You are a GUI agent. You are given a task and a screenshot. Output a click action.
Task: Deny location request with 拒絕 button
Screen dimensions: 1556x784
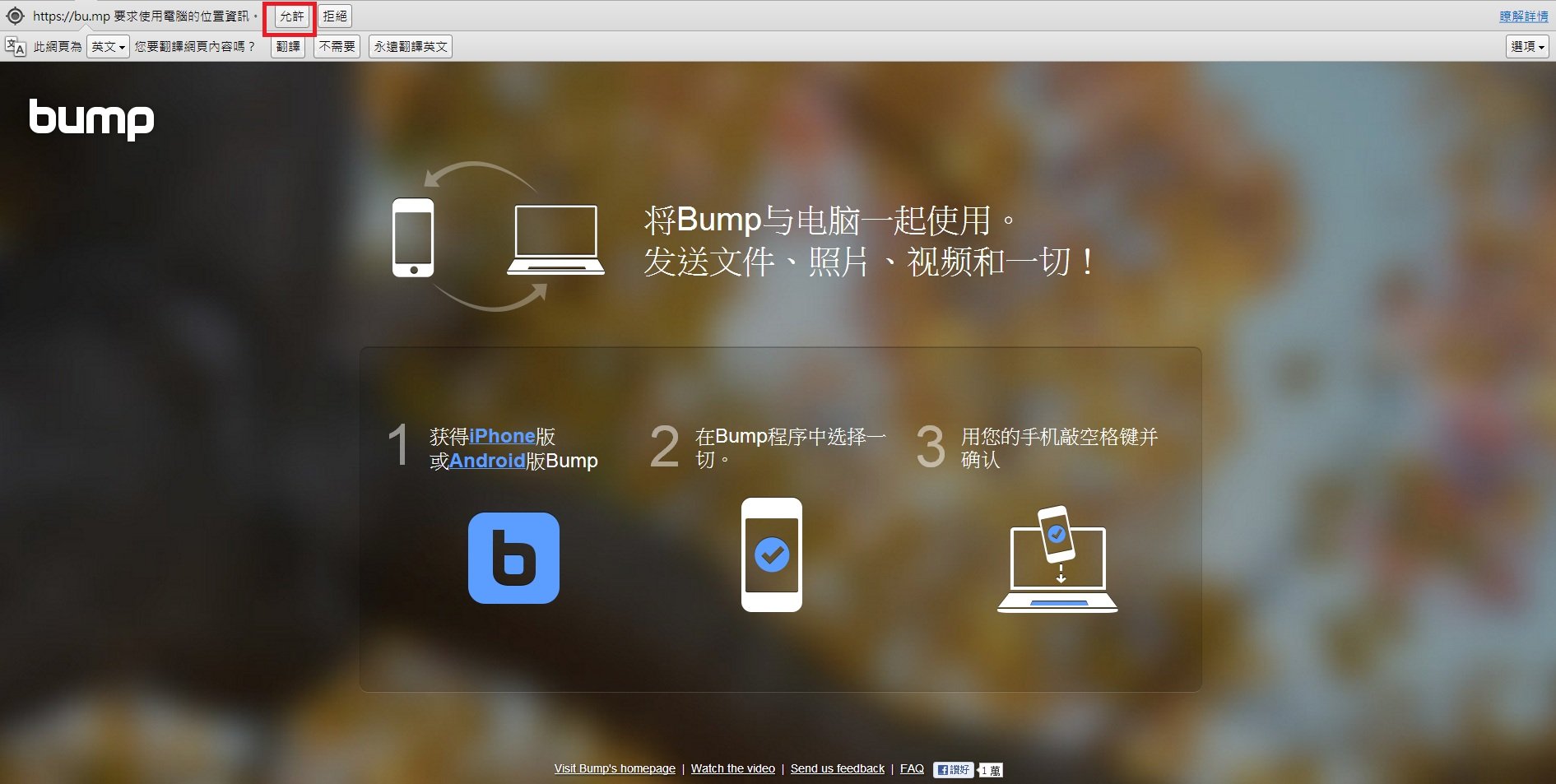pyautogui.click(x=335, y=16)
